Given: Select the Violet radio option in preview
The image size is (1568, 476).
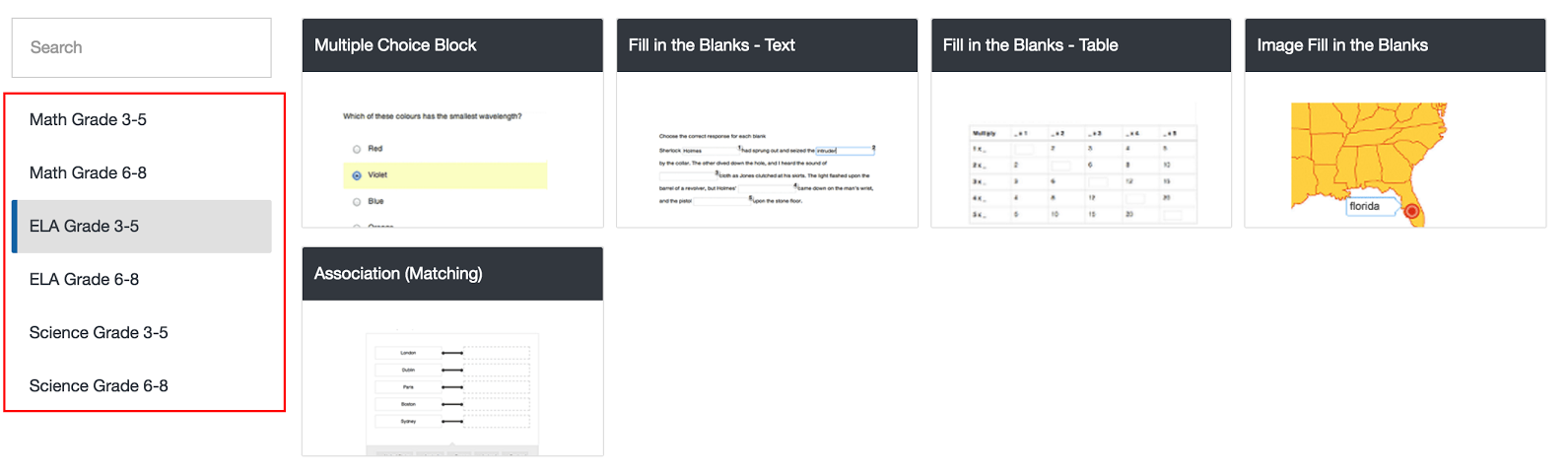Looking at the screenshot, I should coord(357,175).
